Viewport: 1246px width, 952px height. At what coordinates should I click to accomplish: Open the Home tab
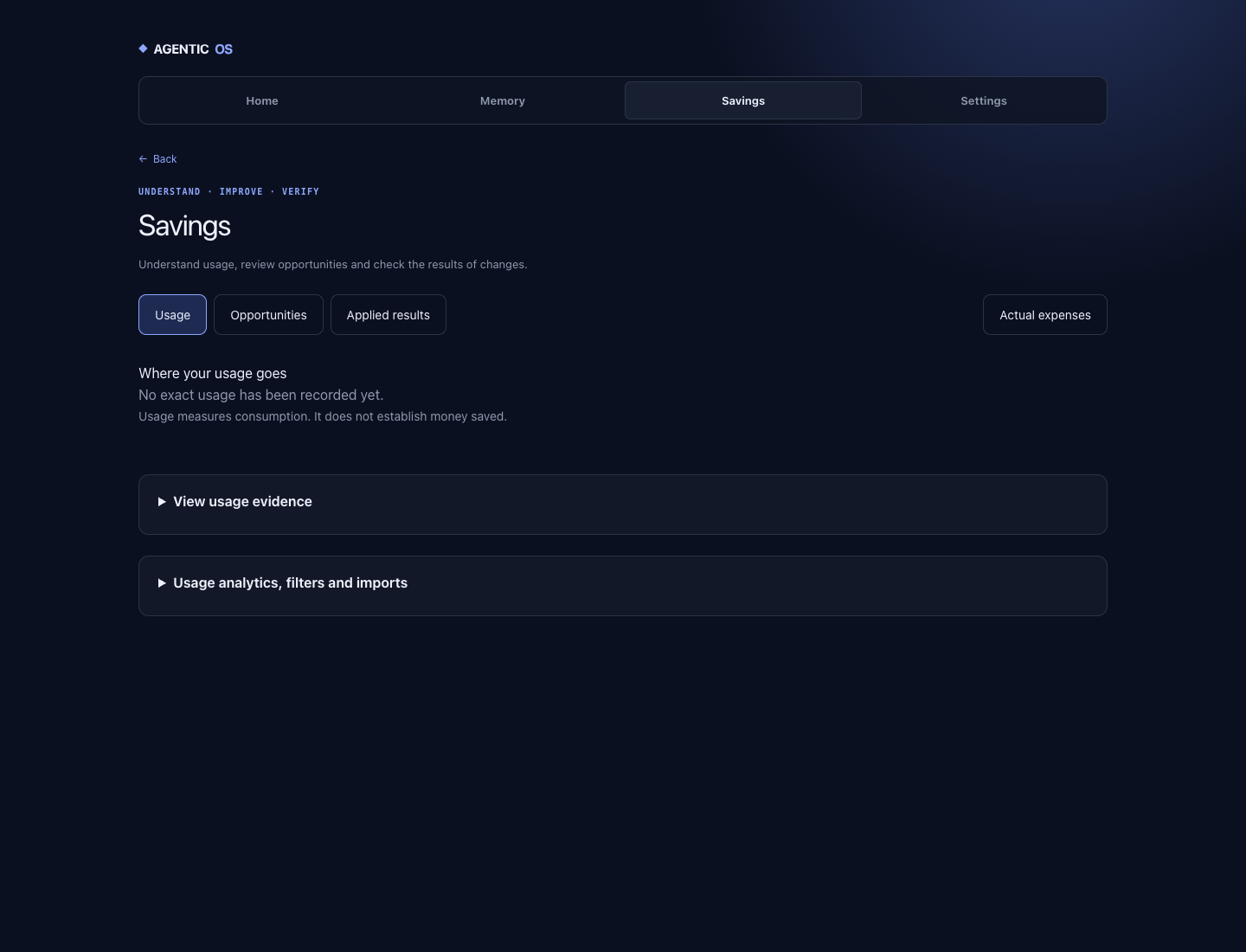[x=262, y=100]
